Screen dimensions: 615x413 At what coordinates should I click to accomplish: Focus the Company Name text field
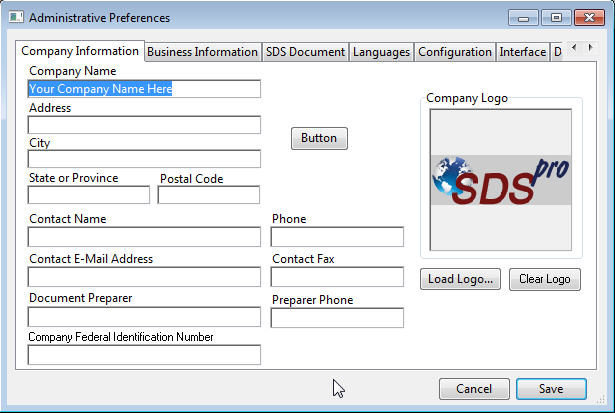[x=144, y=89]
